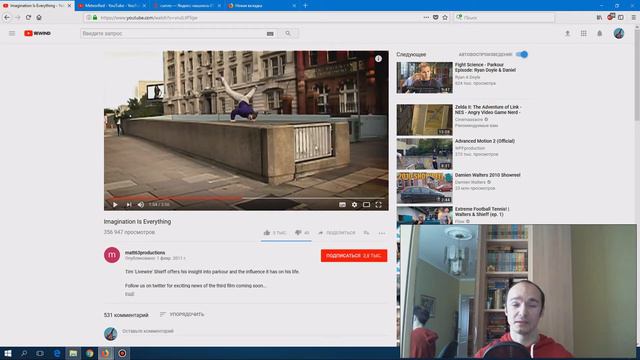The height and width of the screenshot is (360, 640).
Task: Add video to a playlist
Action: point(367,233)
